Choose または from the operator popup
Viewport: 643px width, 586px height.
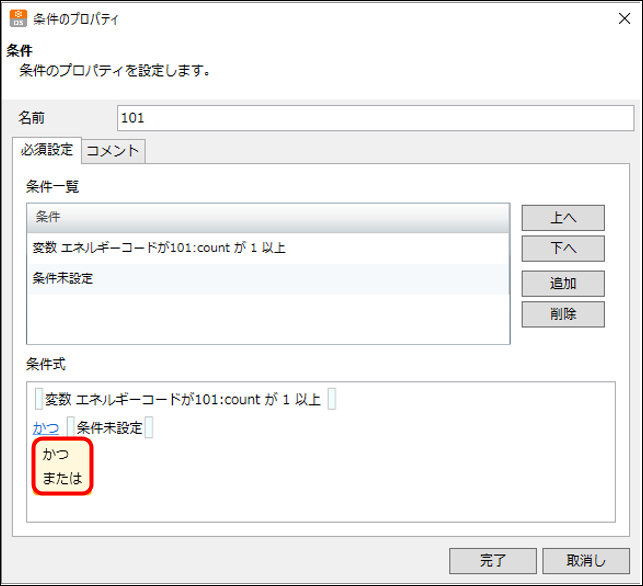[x=62, y=478]
